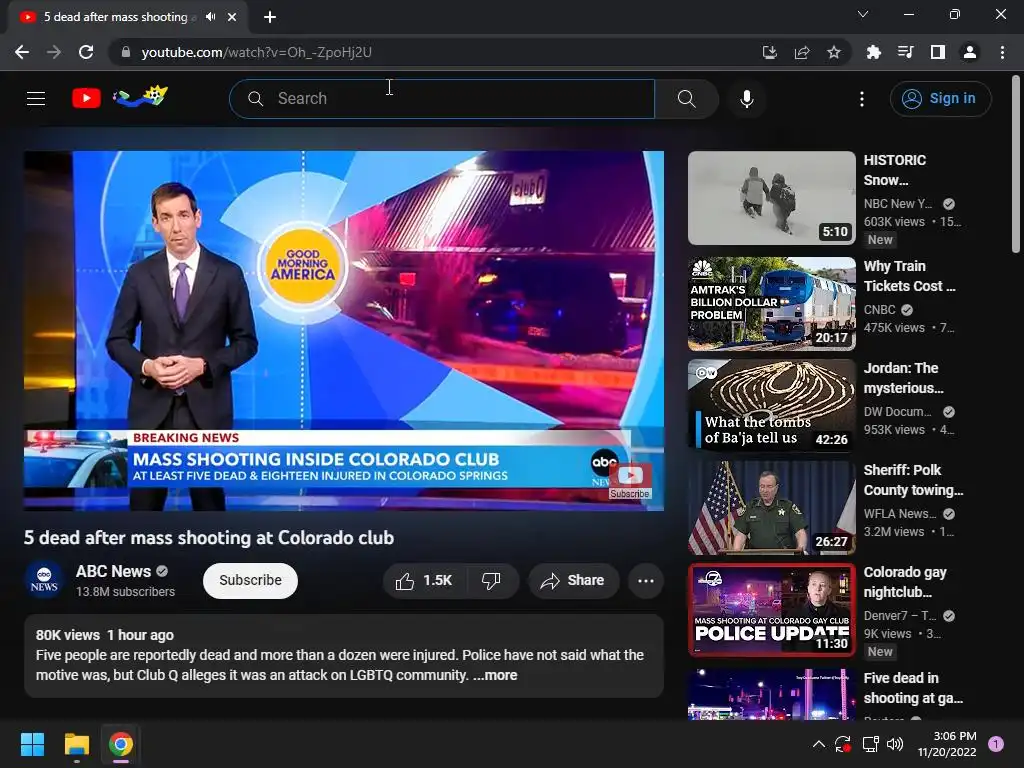Image resolution: width=1024 pixels, height=768 pixels.
Task: Open system volume speaker icon
Action: [x=895, y=744]
